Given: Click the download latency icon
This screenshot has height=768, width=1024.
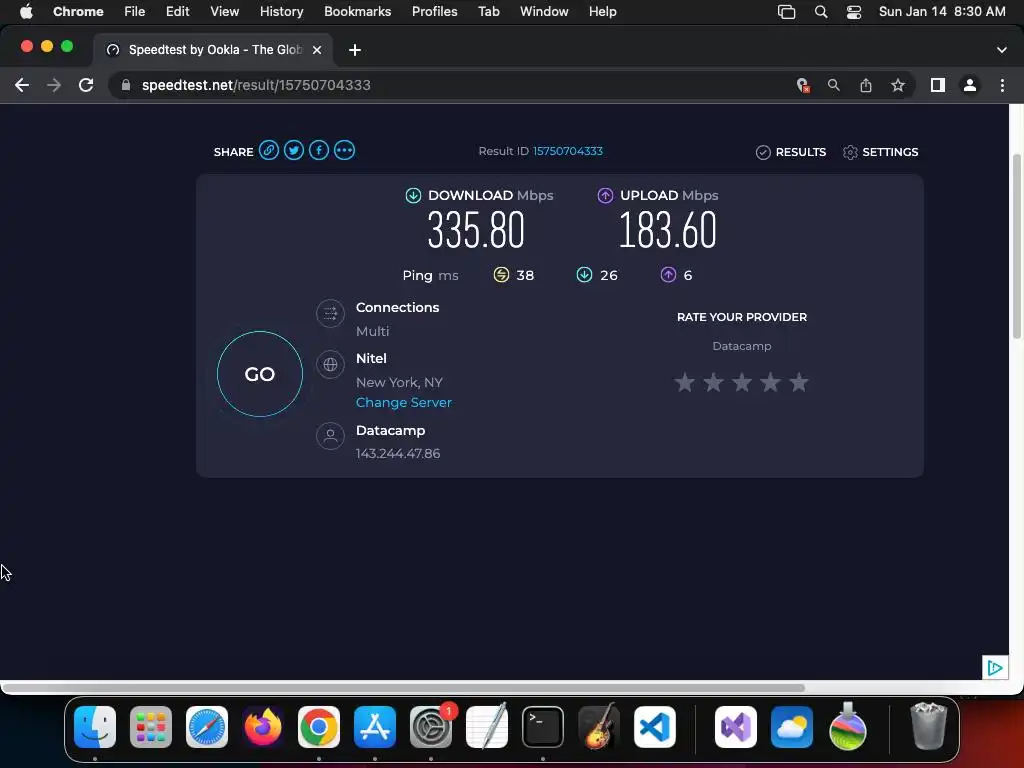Looking at the screenshot, I should tap(584, 275).
